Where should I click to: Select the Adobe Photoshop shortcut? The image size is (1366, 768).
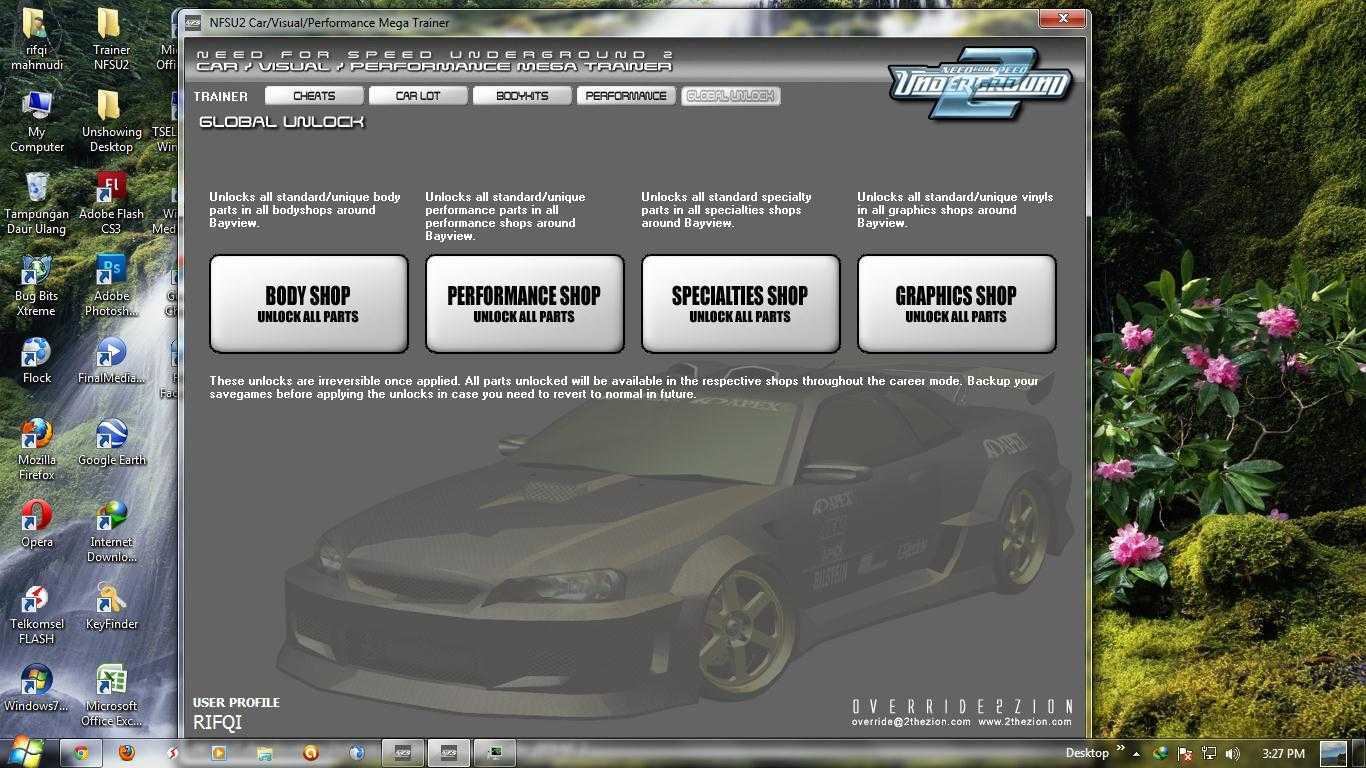[111, 286]
